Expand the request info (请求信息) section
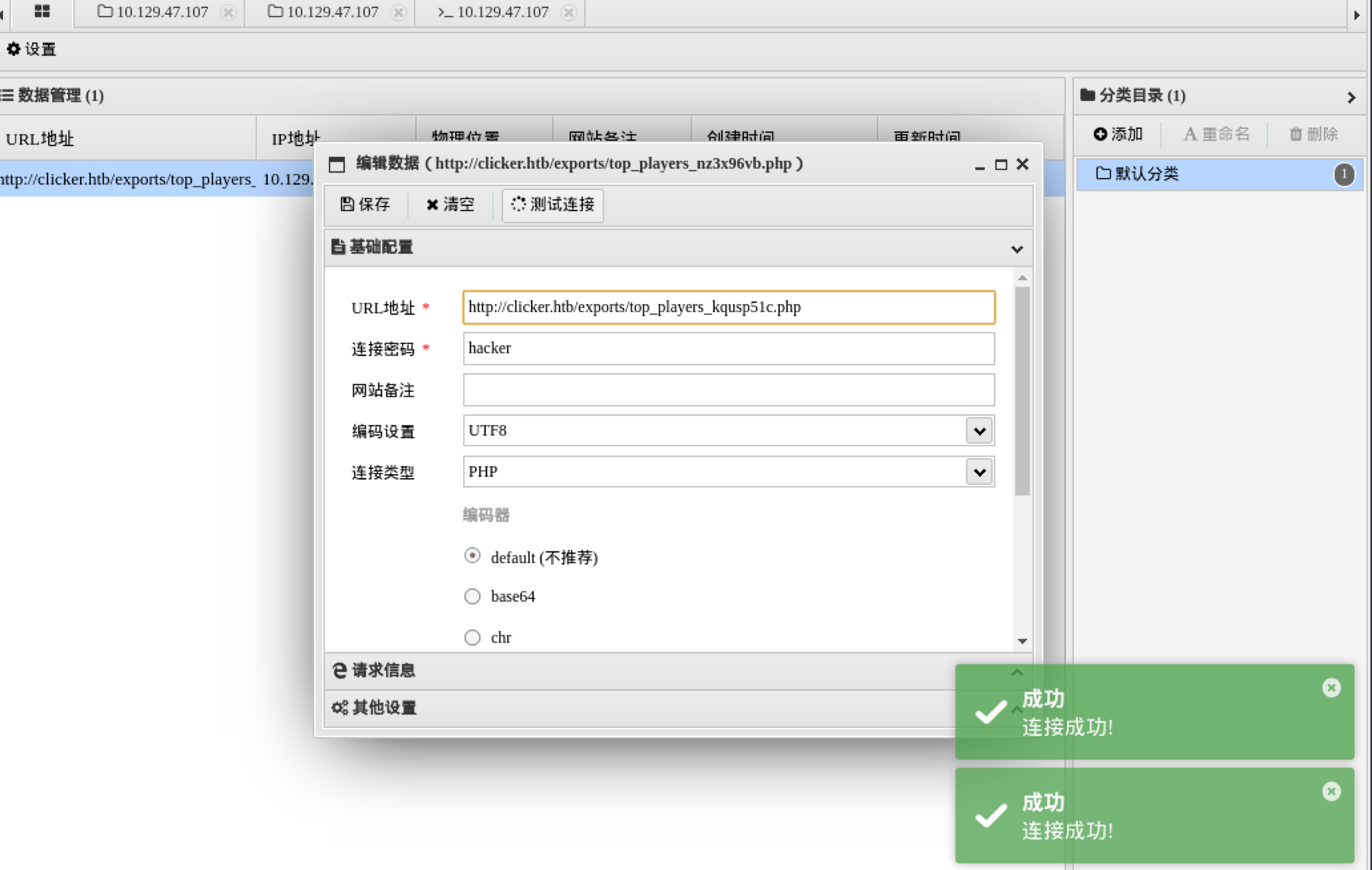Viewport: 1372px width, 870px height. coord(383,671)
